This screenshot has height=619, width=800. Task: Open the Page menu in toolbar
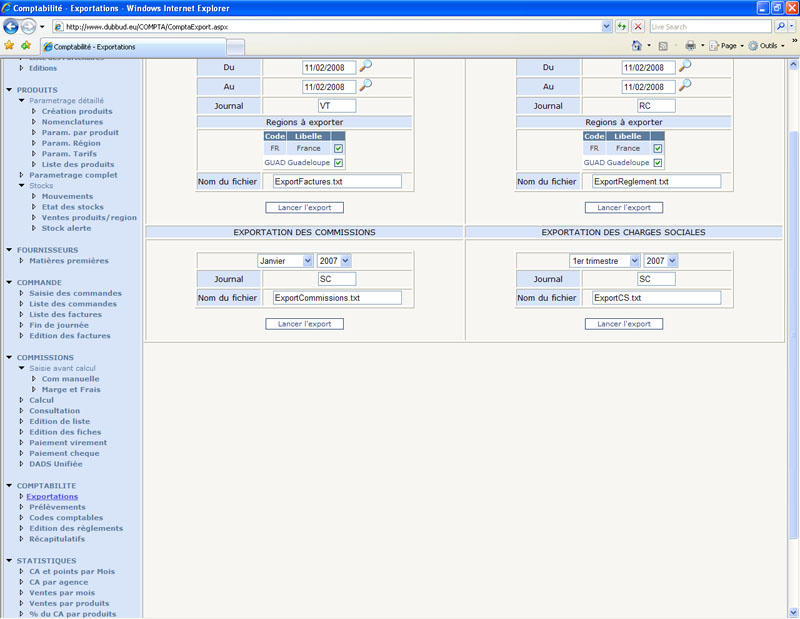pos(727,46)
